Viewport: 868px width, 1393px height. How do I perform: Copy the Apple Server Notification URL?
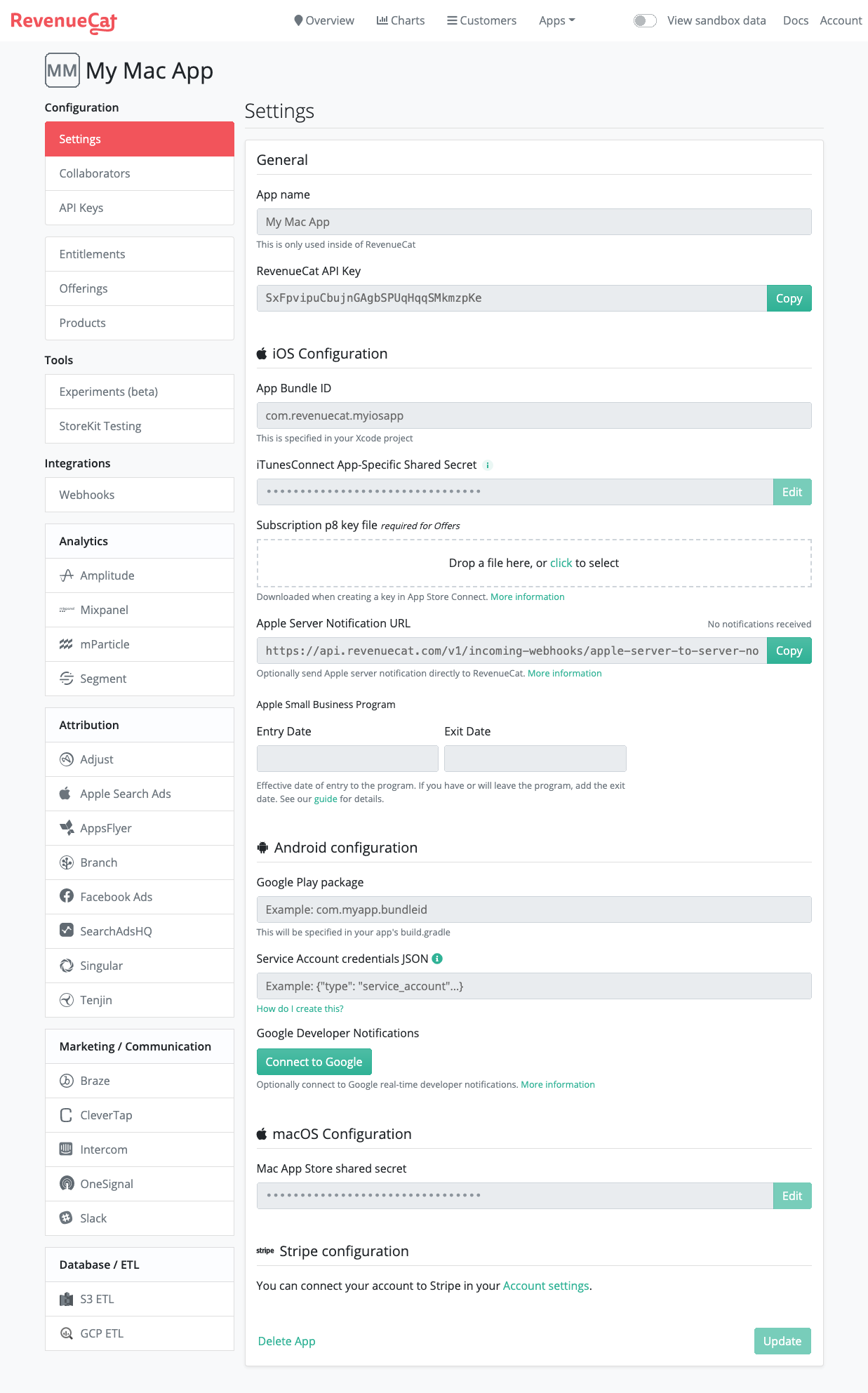(789, 651)
